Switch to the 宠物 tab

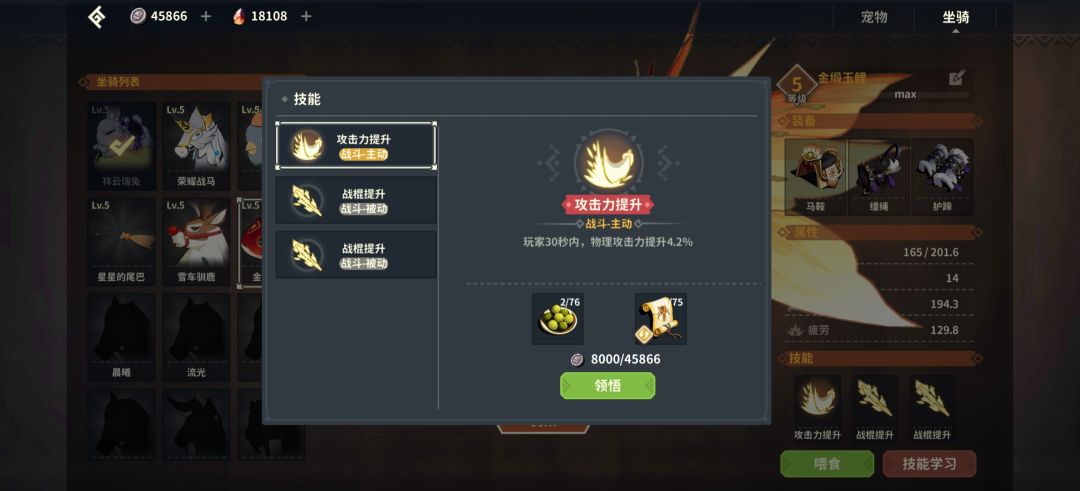tap(874, 17)
